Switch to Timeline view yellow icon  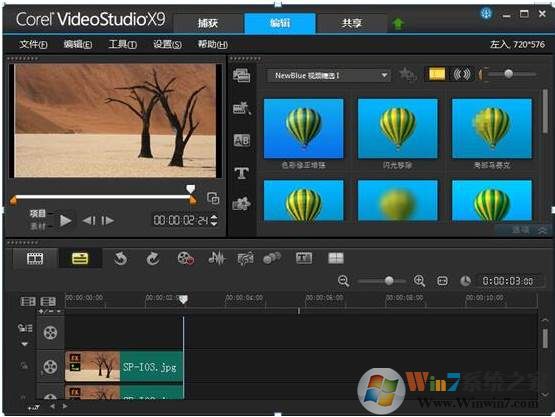point(80,258)
